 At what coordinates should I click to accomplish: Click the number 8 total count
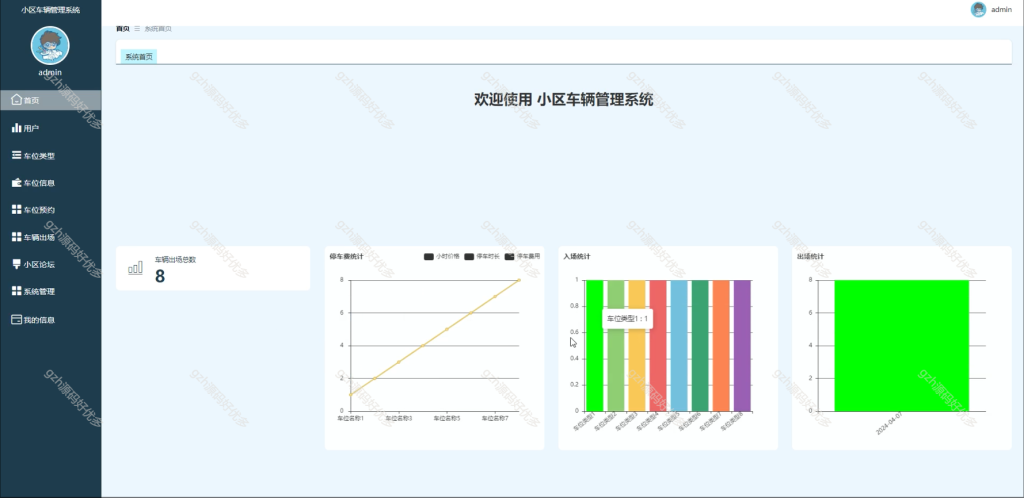click(160, 276)
